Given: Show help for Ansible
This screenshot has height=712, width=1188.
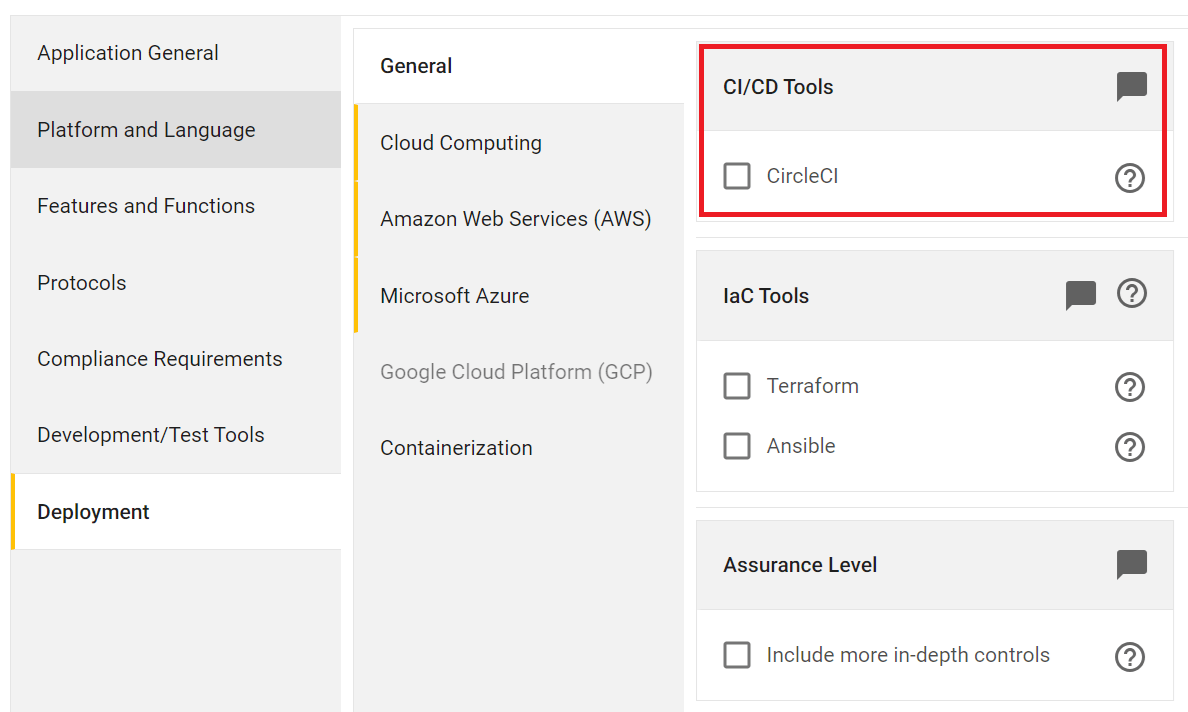Looking at the screenshot, I should 1130,447.
